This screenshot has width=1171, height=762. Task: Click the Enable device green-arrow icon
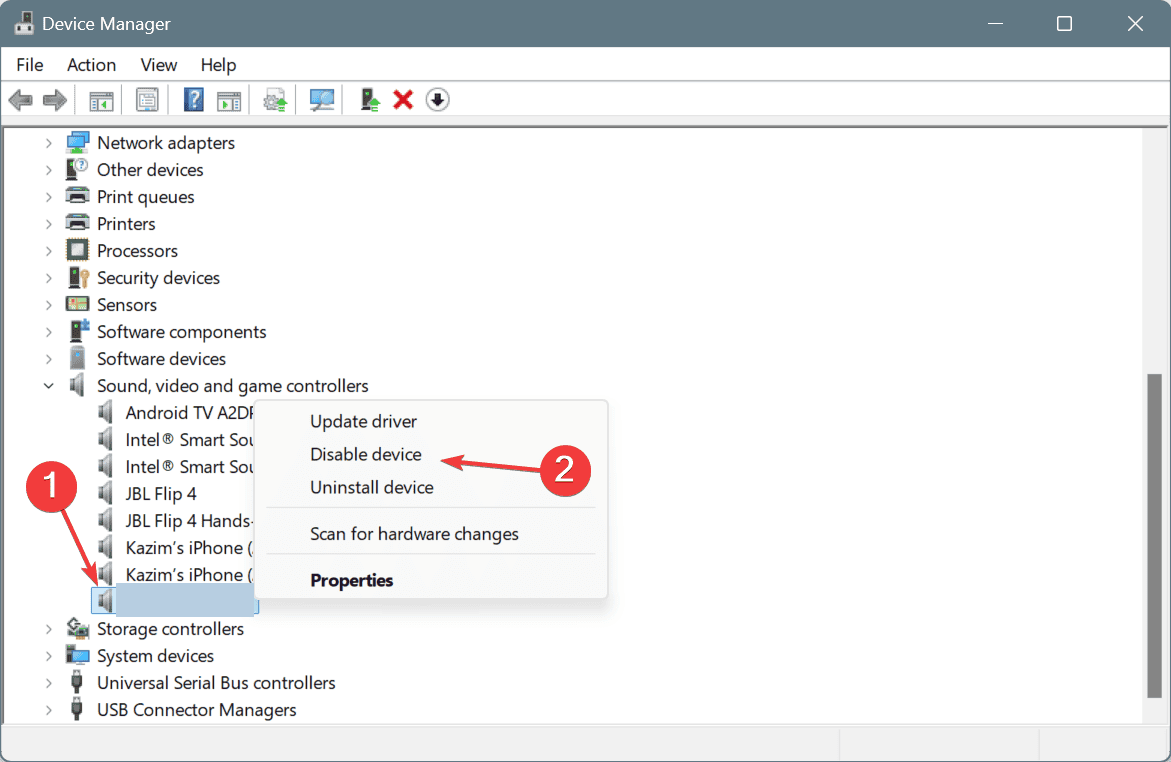tap(370, 99)
